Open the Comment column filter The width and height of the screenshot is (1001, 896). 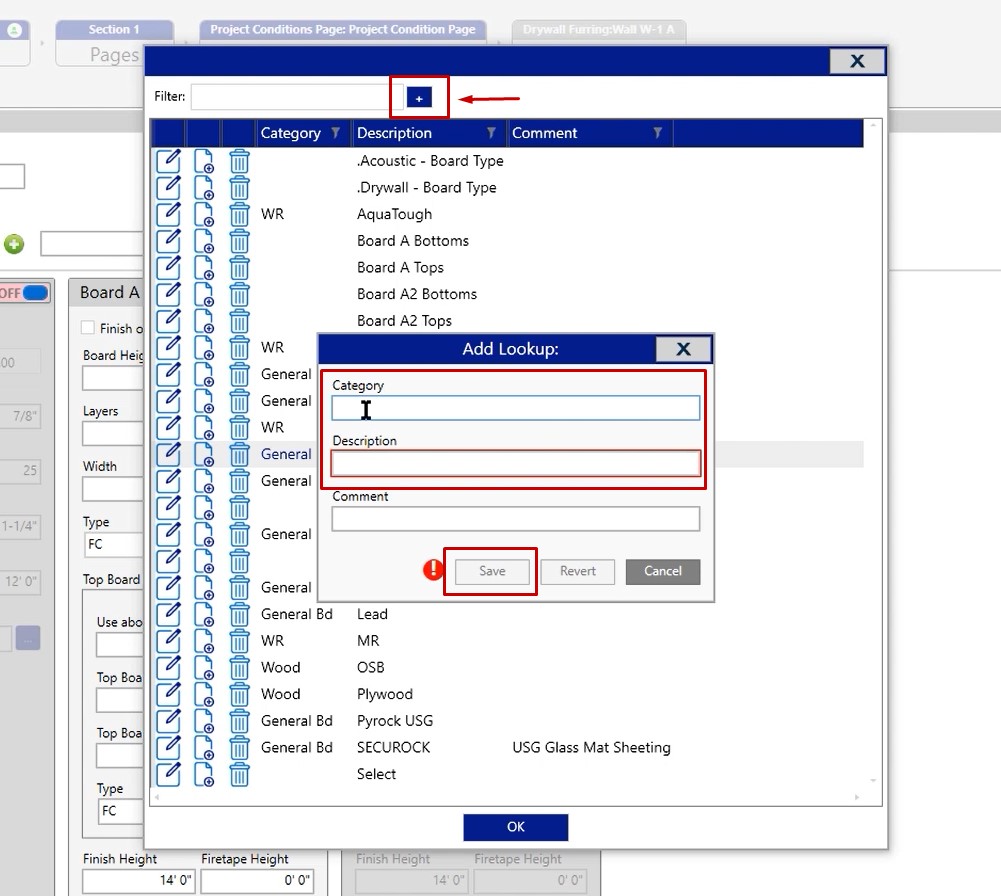(x=657, y=133)
